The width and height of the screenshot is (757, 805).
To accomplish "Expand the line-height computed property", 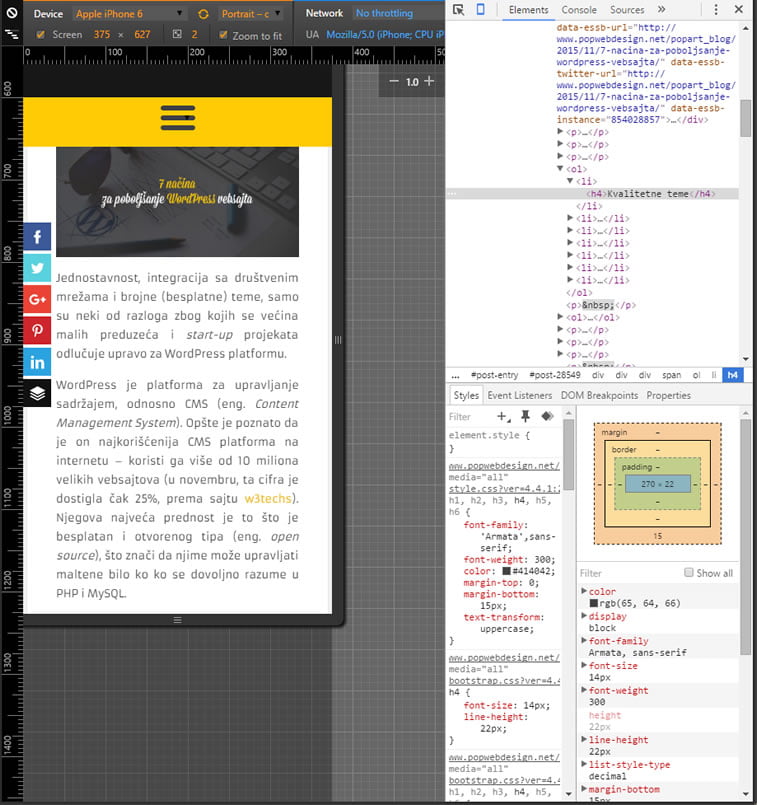I will tap(584, 739).
